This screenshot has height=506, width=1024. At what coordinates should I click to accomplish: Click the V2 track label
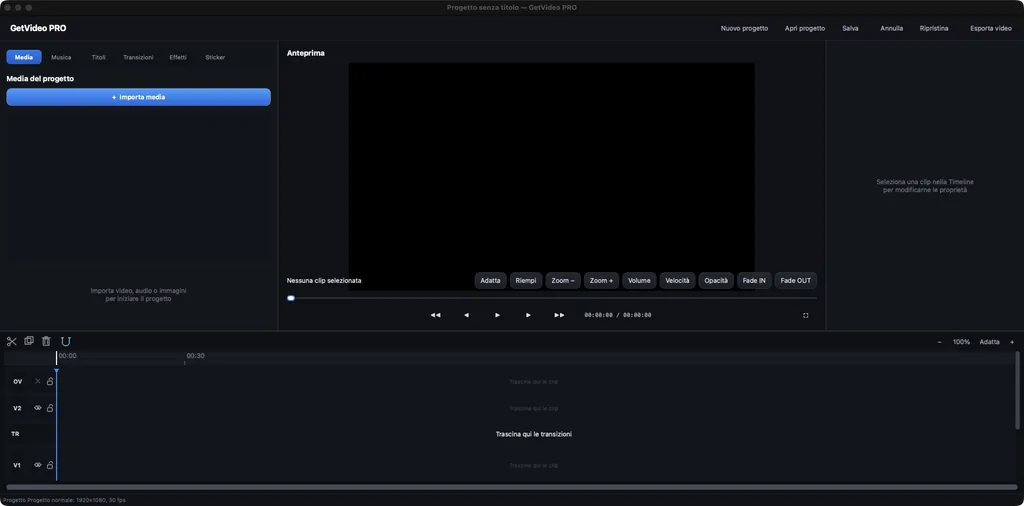coord(18,408)
